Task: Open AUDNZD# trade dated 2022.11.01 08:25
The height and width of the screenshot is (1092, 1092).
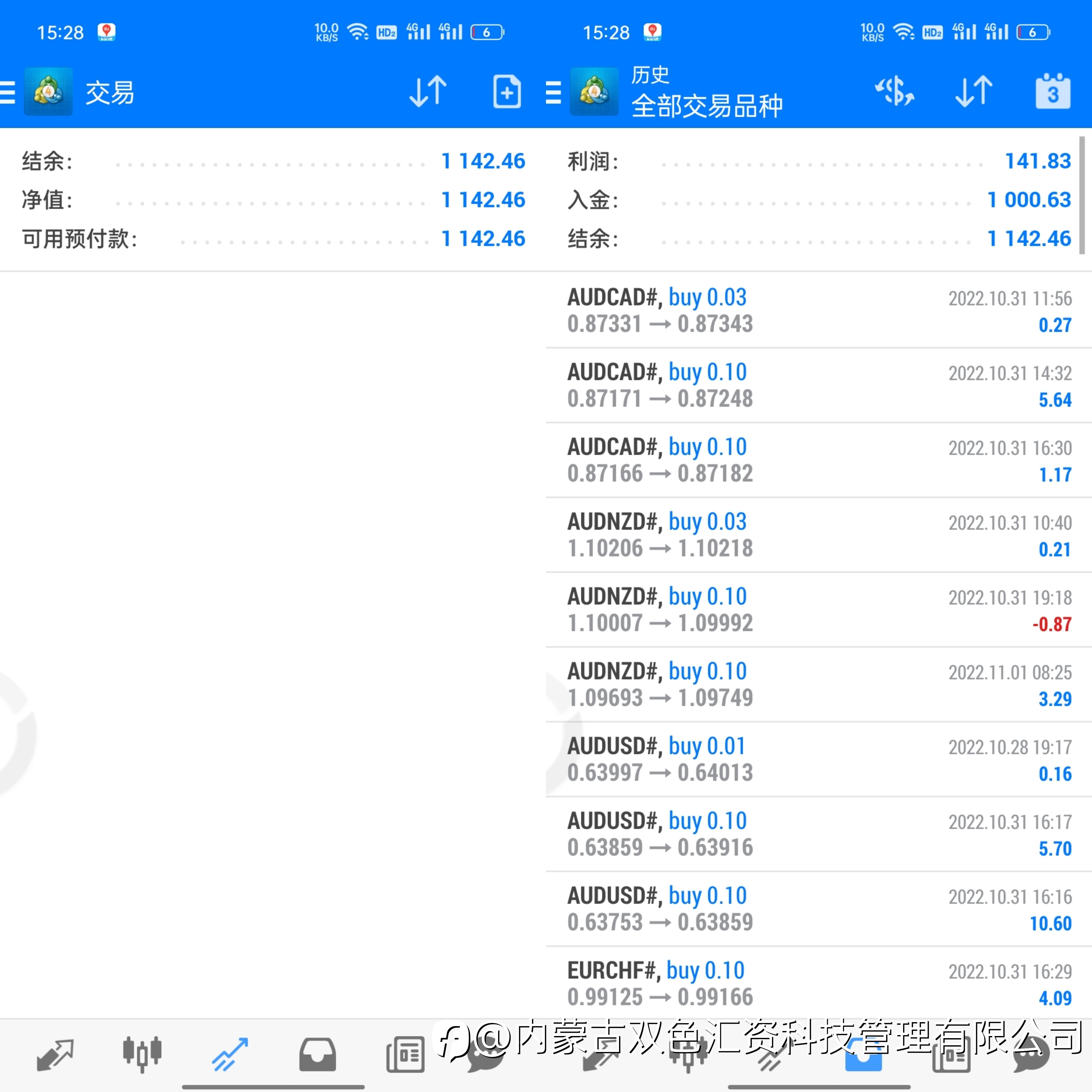Action: 819,684
